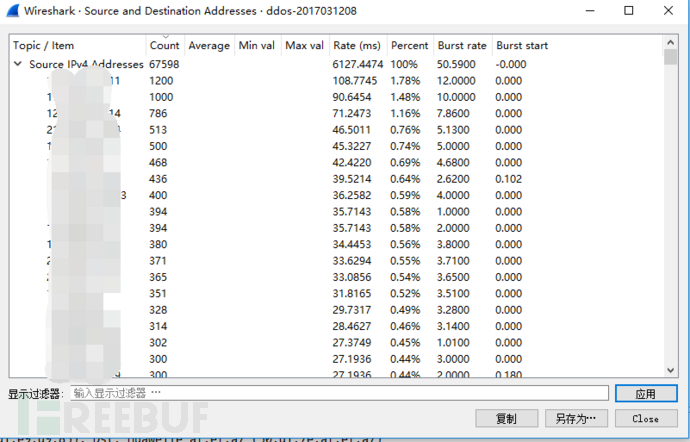Image resolution: width=690 pixels, height=442 pixels.
Task: Sort by the Rate (ms) column header
Action: click(357, 45)
